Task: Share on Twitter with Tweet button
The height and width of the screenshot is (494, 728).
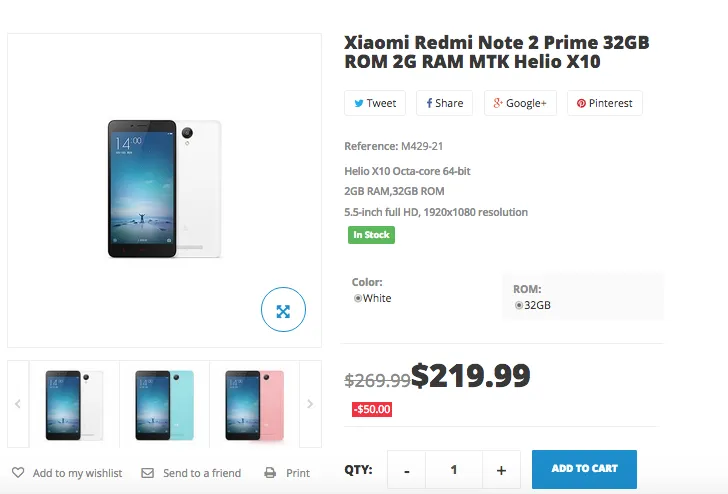Action: click(375, 103)
